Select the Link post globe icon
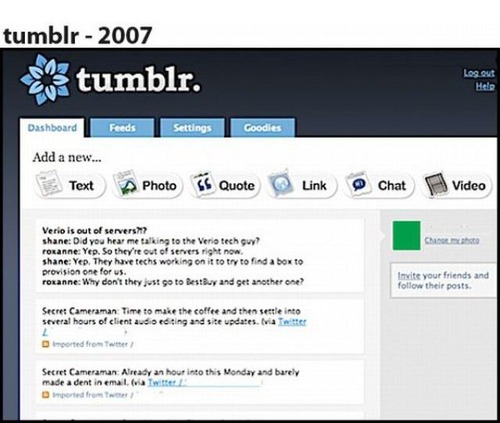The width and height of the screenshot is (500, 423). pyautogui.click(x=280, y=183)
